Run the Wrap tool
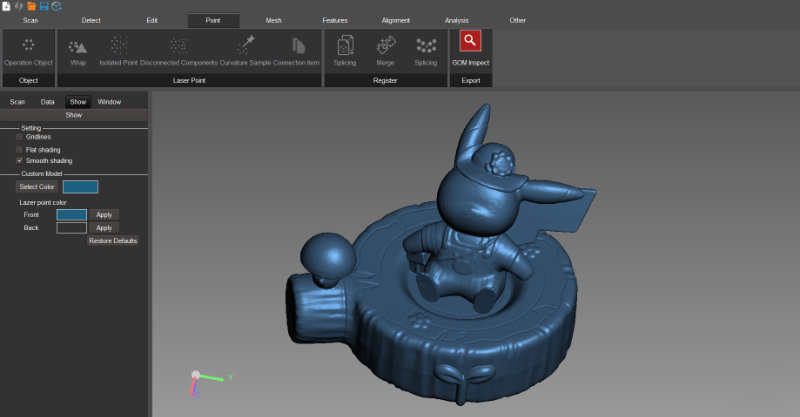The image size is (800, 417). pos(78,53)
